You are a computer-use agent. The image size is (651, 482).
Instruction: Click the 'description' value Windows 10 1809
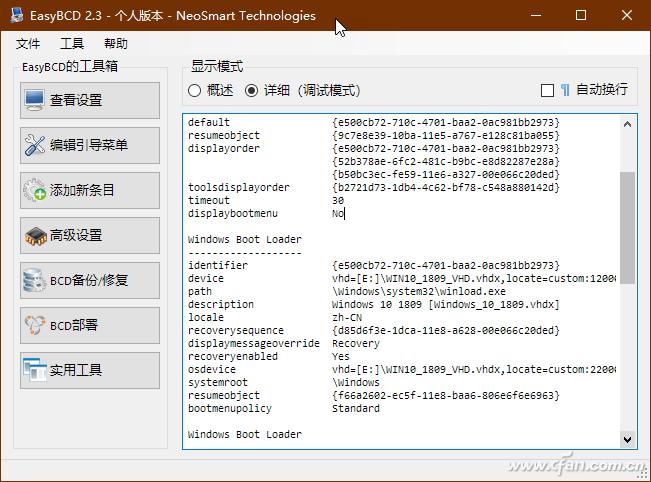pos(445,305)
